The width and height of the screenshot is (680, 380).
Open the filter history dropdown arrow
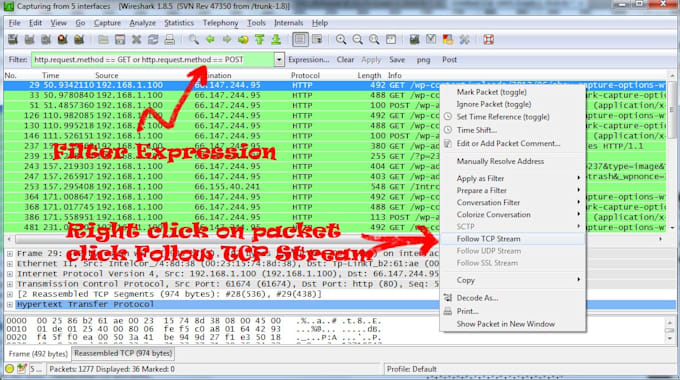pos(279,59)
